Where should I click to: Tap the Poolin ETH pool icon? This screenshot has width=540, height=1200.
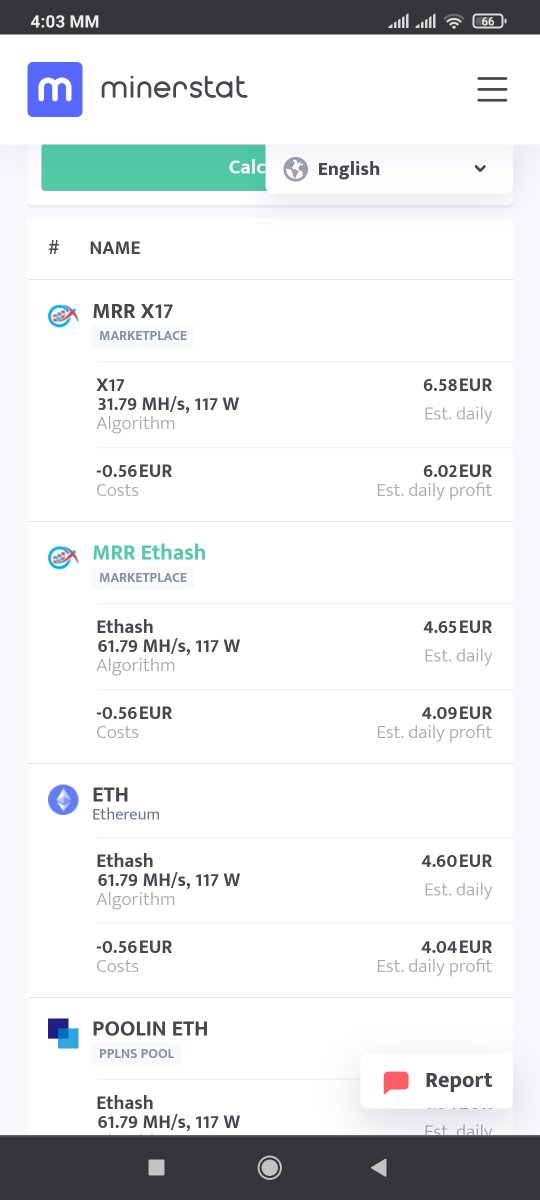[63, 1033]
